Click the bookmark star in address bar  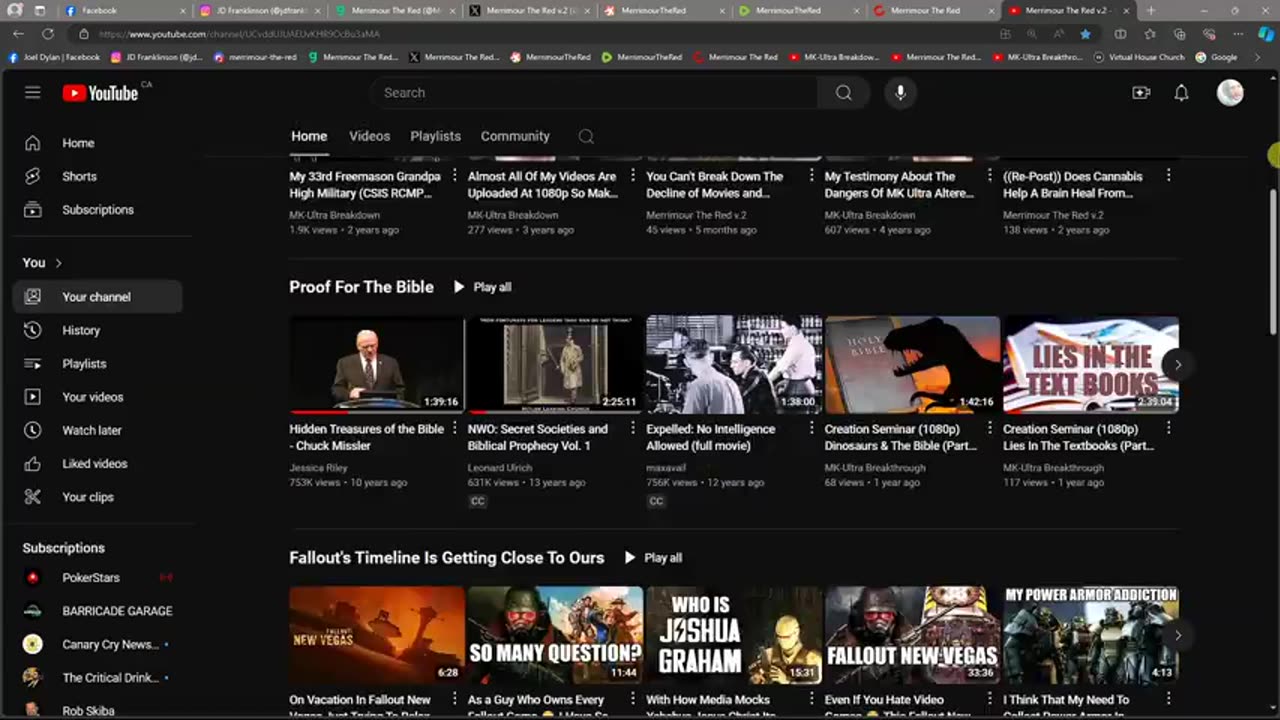point(1085,34)
